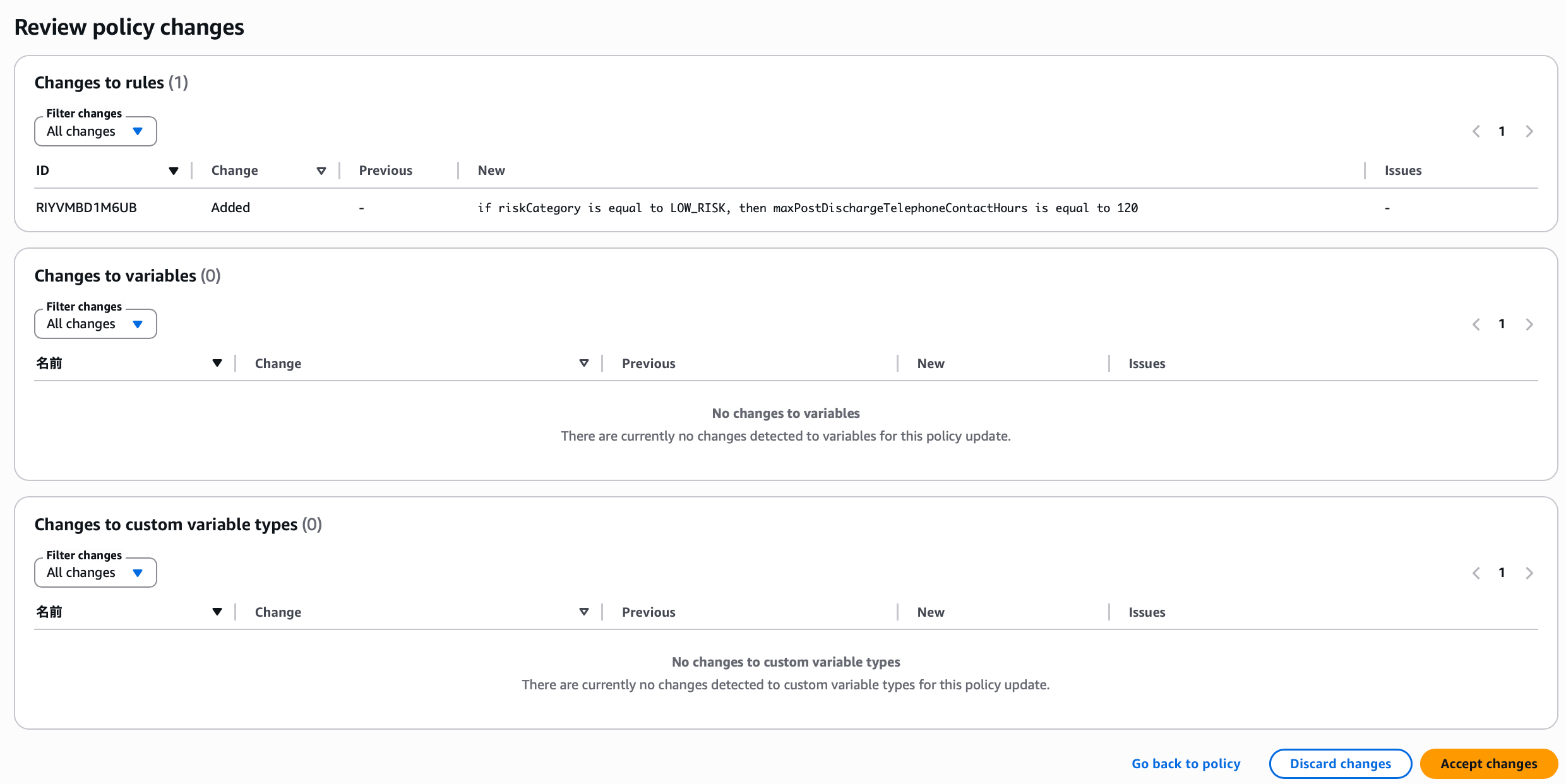Sort custom variable types by Change arrow
This screenshot has height=784, width=1566.
584,612
